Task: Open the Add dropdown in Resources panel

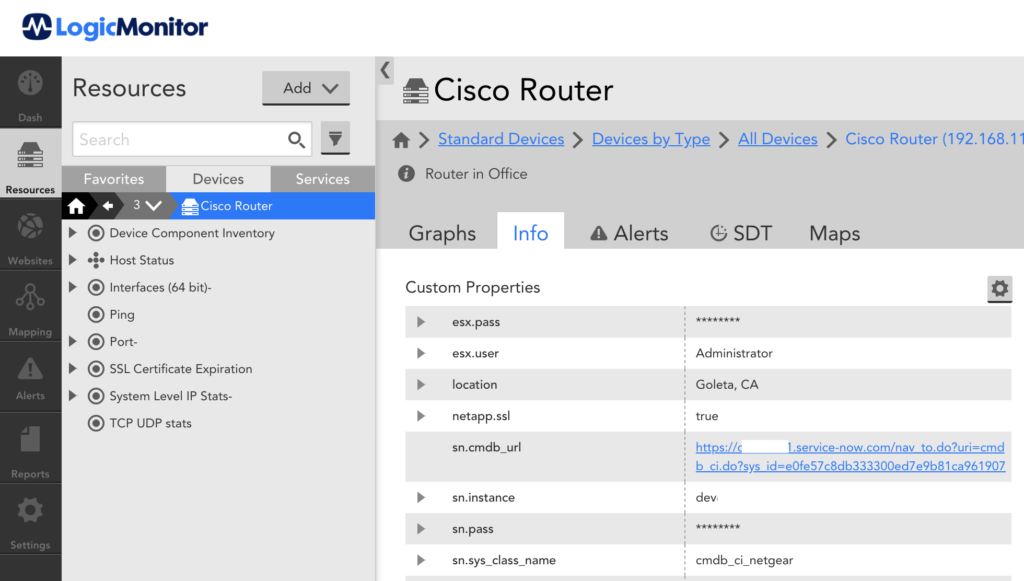Action: pyautogui.click(x=306, y=88)
